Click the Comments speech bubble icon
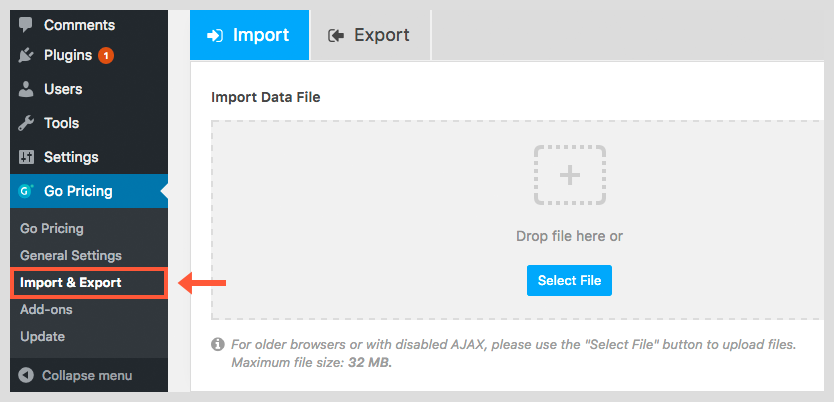 pyautogui.click(x=26, y=25)
